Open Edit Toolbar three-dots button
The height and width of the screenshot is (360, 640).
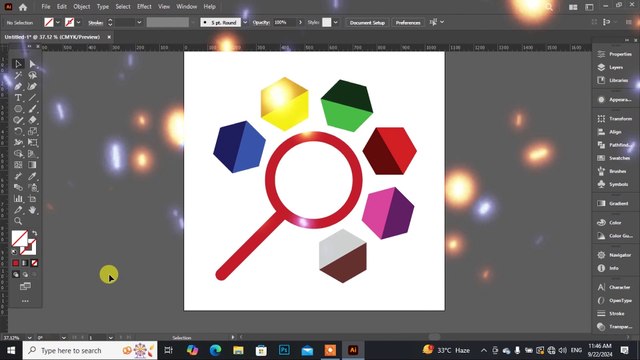point(25,301)
